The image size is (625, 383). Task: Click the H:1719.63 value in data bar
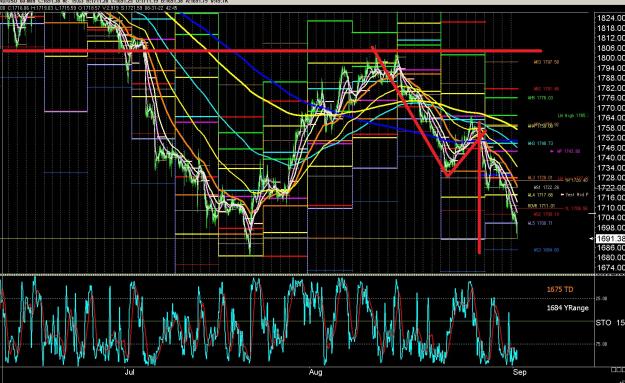tap(41, 8)
